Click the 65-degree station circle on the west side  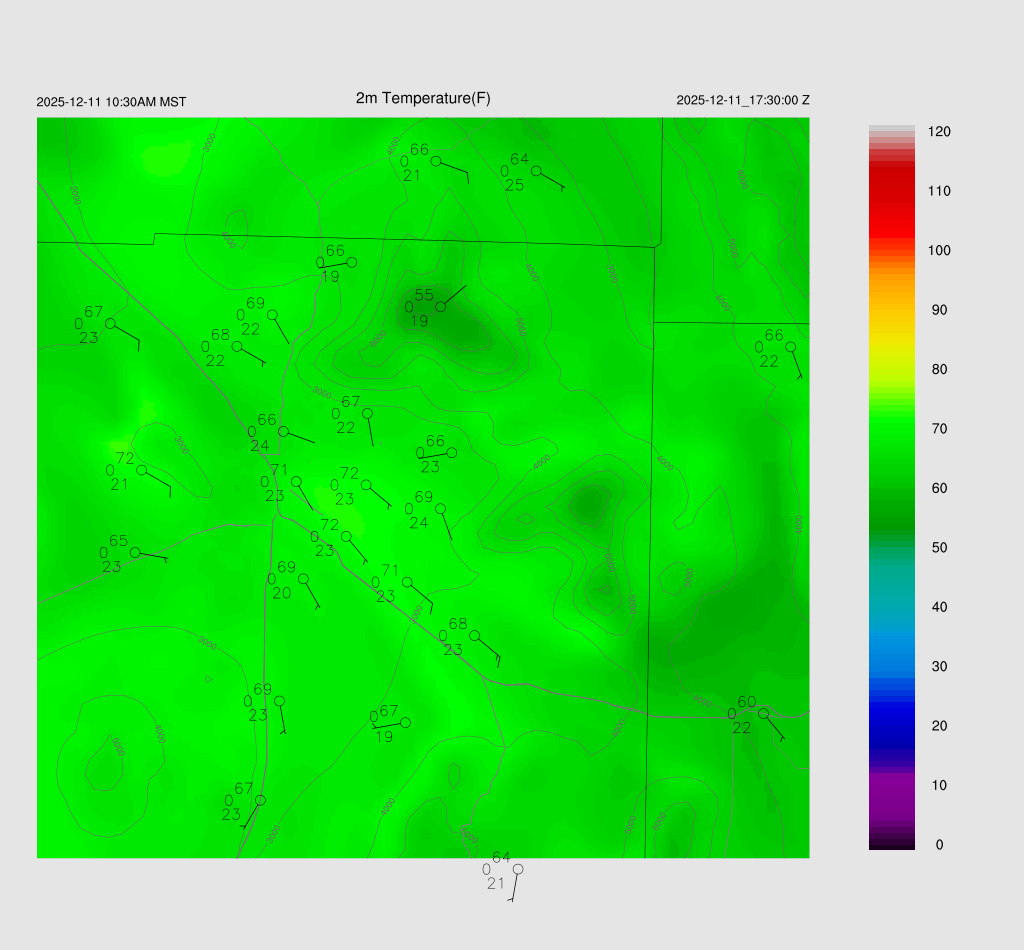135,553
